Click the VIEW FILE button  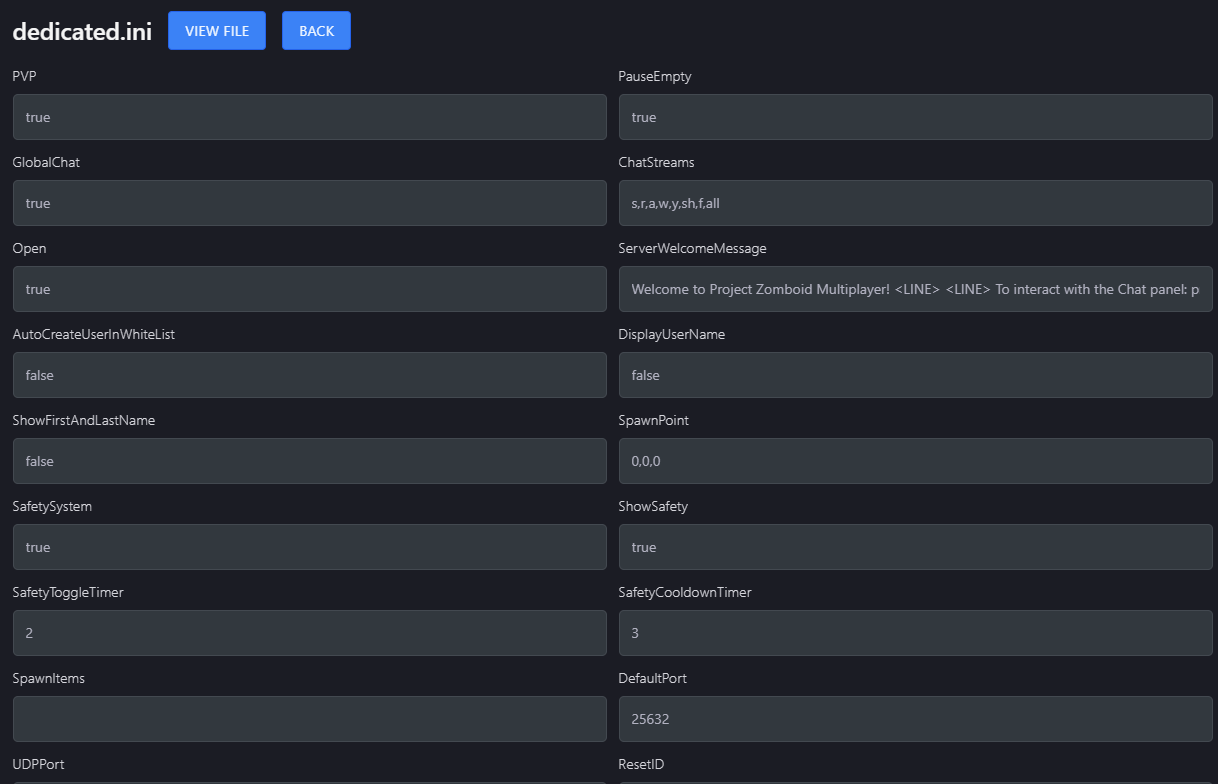point(216,30)
